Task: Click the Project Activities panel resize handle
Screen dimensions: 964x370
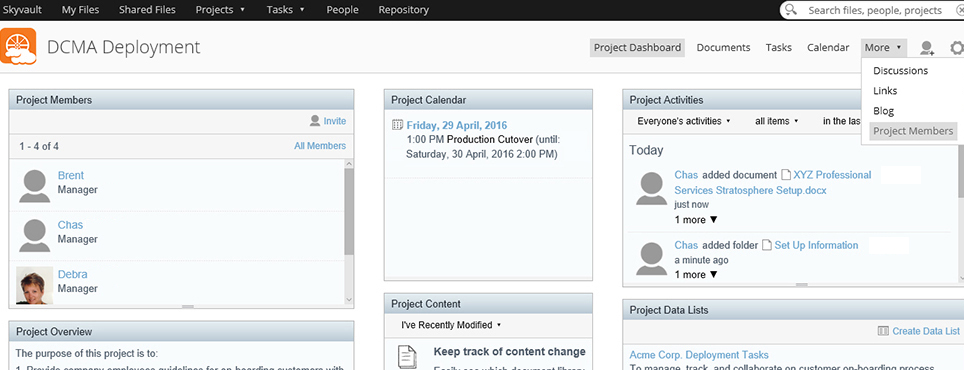Action: 801,285
